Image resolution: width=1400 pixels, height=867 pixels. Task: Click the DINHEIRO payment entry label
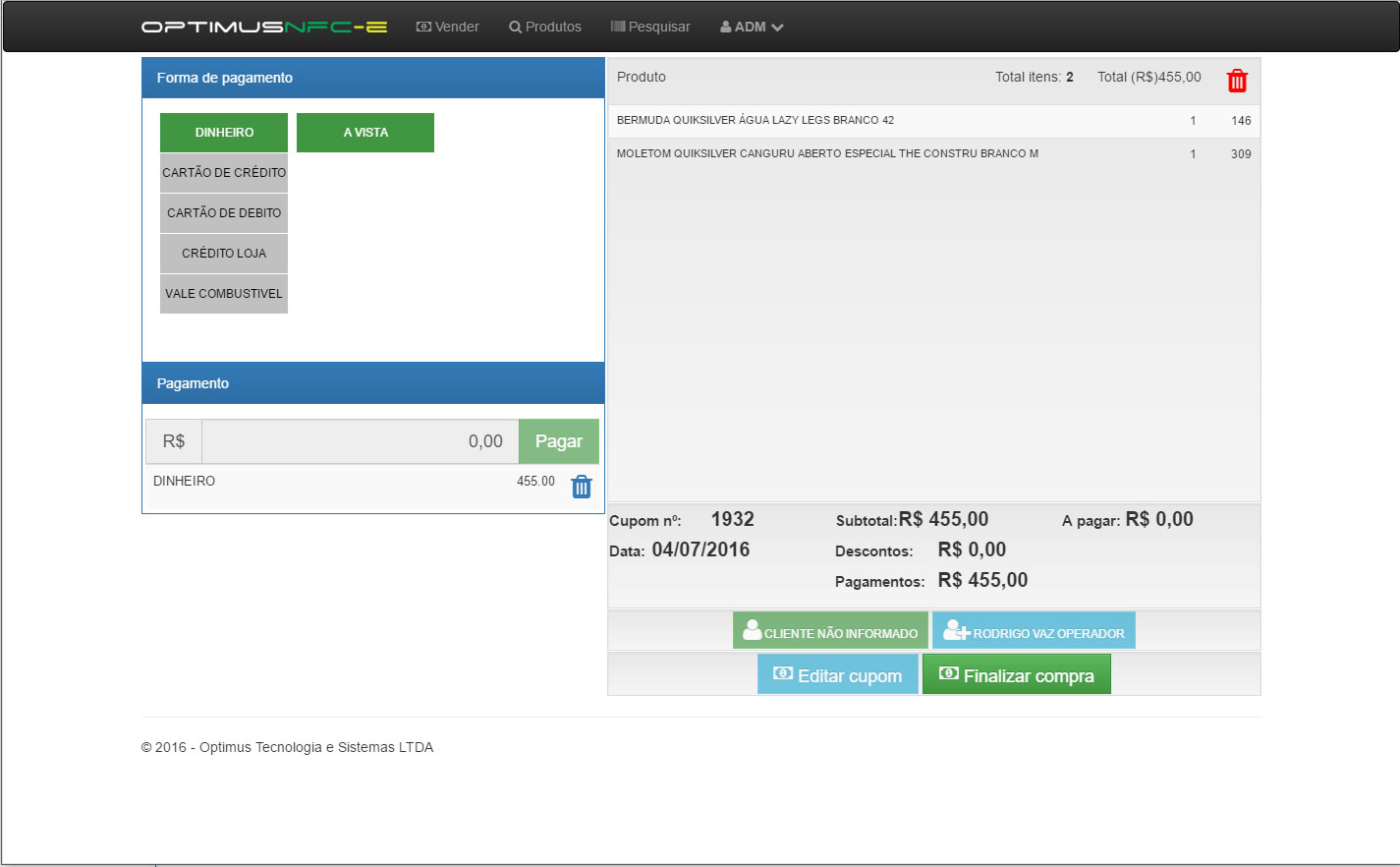click(x=185, y=482)
